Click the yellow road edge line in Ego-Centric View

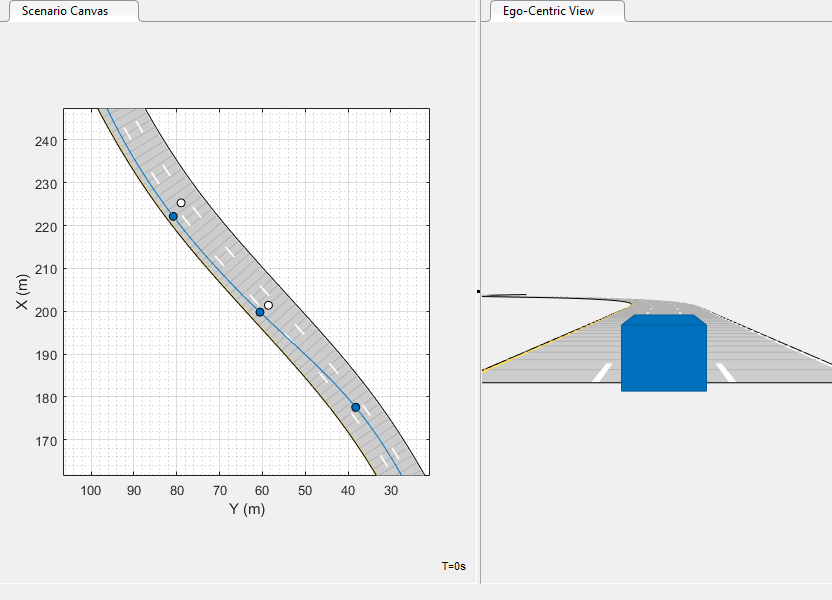coord(557,337)
